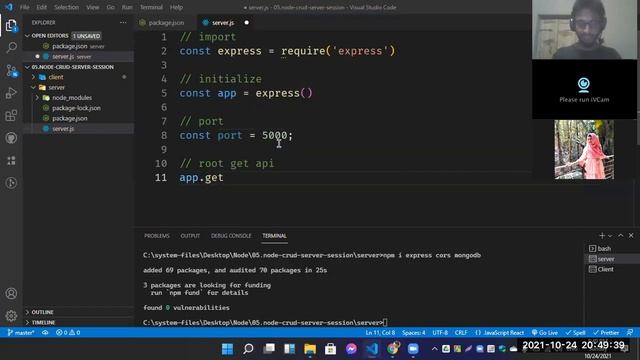Open the Search view in activity bar
Viewport: 640px width, 360px height.
(x=11, y=48)
